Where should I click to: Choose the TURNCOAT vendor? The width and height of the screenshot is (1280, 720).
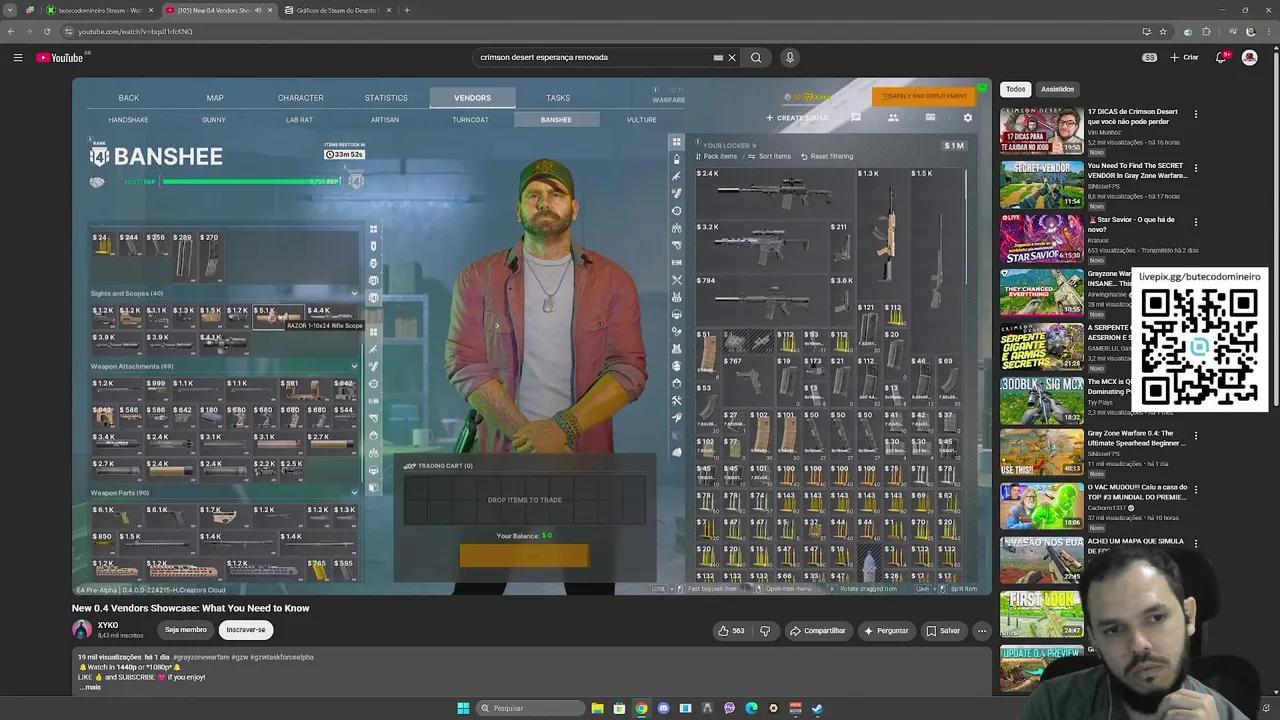(470, 120)
